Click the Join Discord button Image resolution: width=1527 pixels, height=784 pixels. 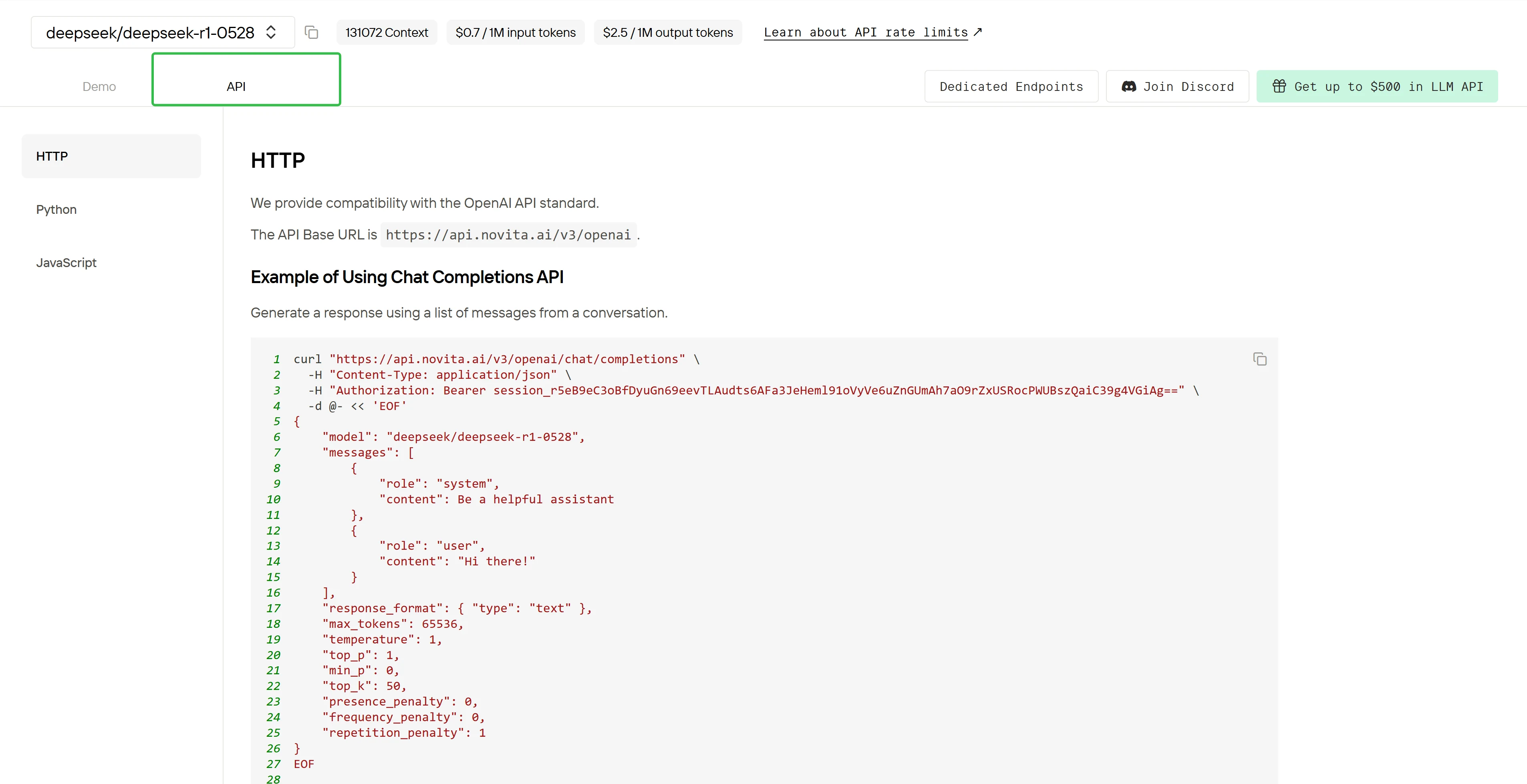click(1177, 86)
